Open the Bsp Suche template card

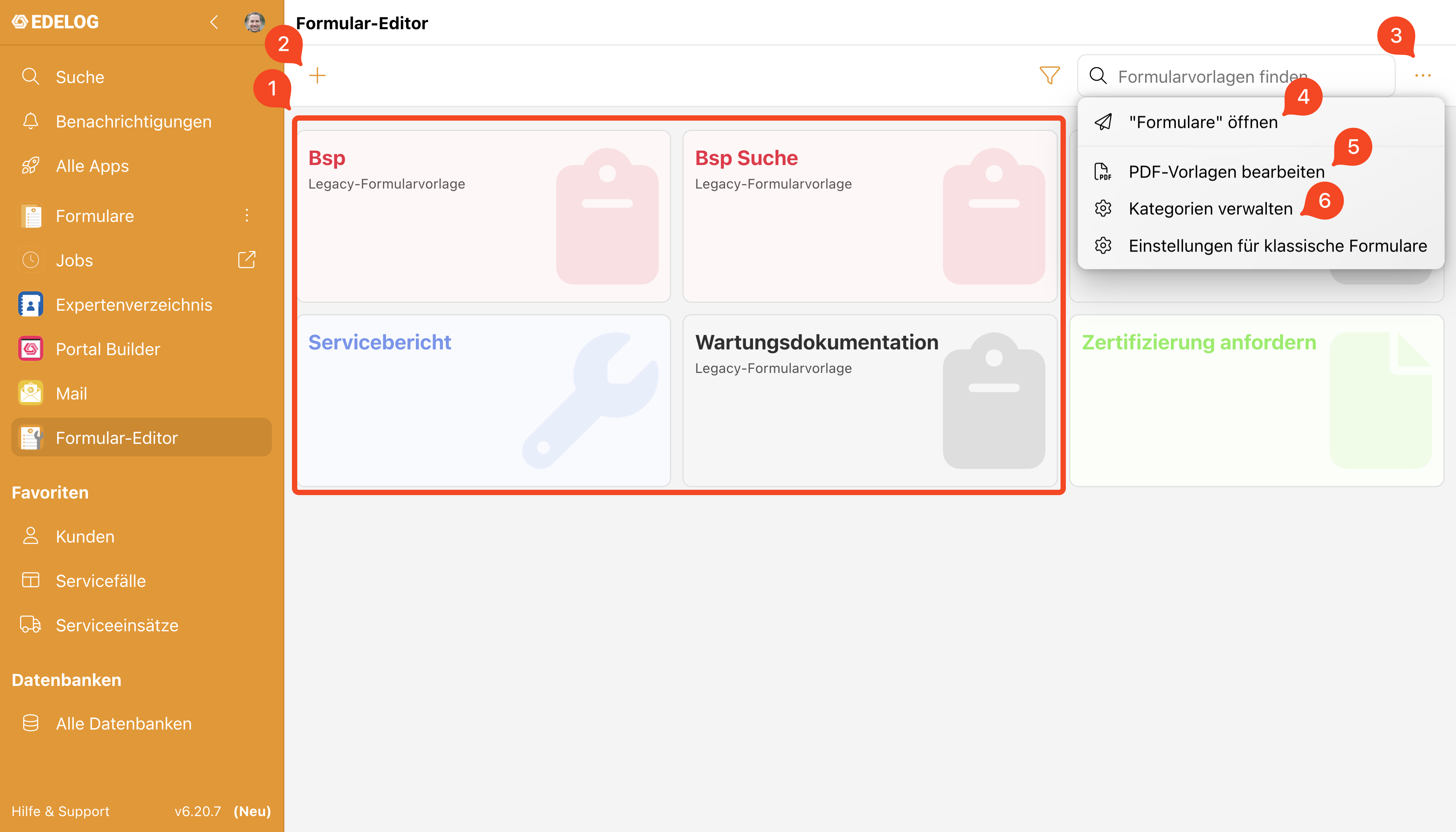[869, 216]
